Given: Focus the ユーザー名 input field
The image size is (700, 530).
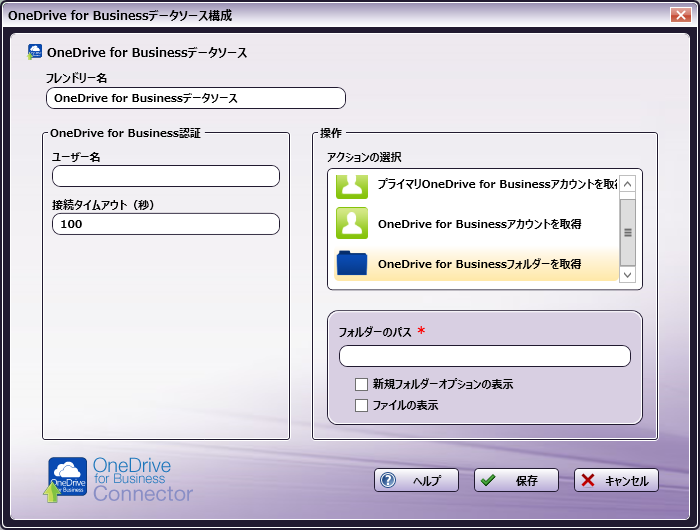Looking at the screenshot, I should pyautogui.click(x=166, y=176).
